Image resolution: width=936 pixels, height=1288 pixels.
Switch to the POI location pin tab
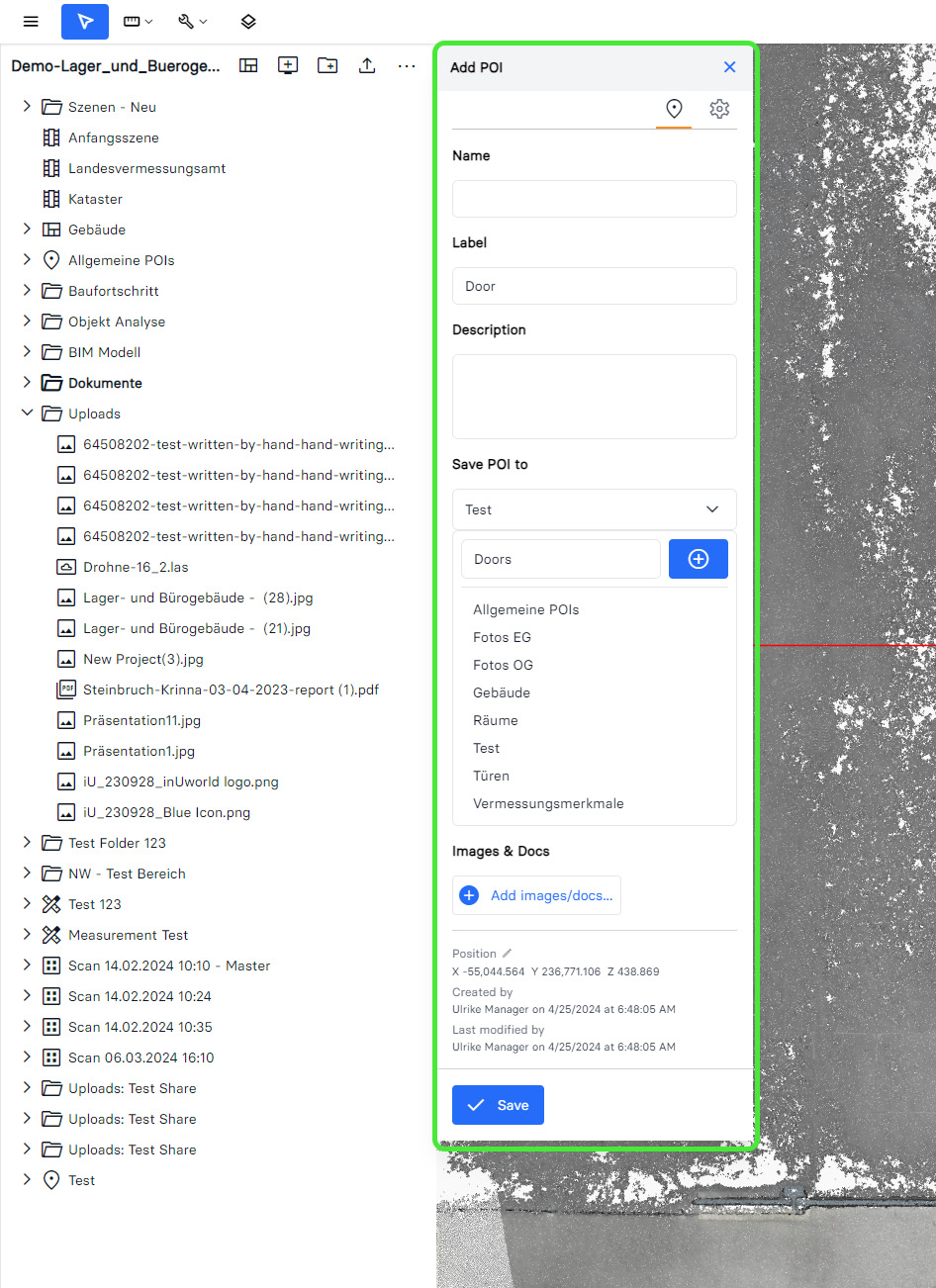[x=674, y=109]
